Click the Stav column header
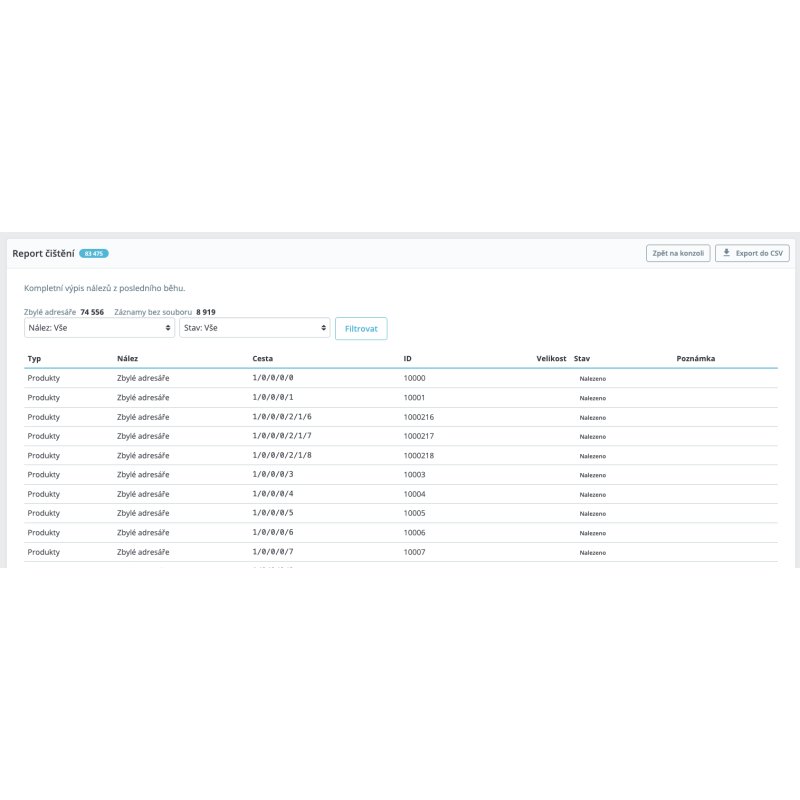The width and height of the screenshot is (800, 800). [x=582, y=358]
